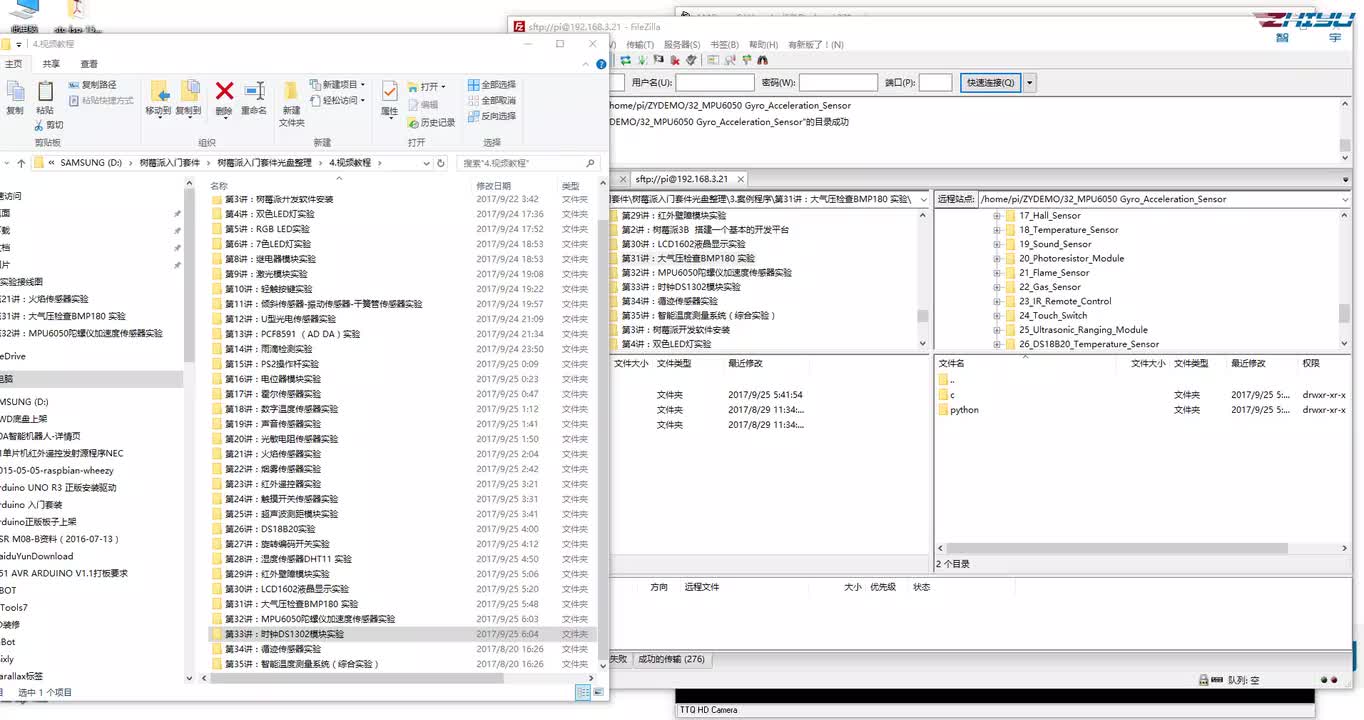Click 反向选择 (invert selection) in ribbon
Image resolution: width=1364 pixels, height=720 pixels.
(491, 116)
